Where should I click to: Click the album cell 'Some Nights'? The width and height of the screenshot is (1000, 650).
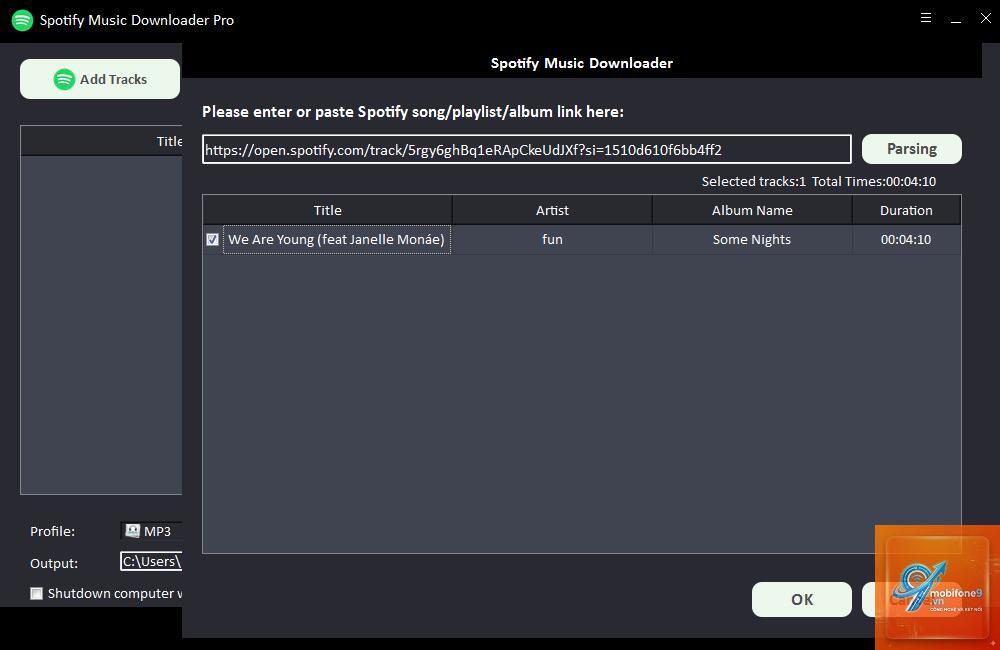pyautogui.click(x=752, y=239)
